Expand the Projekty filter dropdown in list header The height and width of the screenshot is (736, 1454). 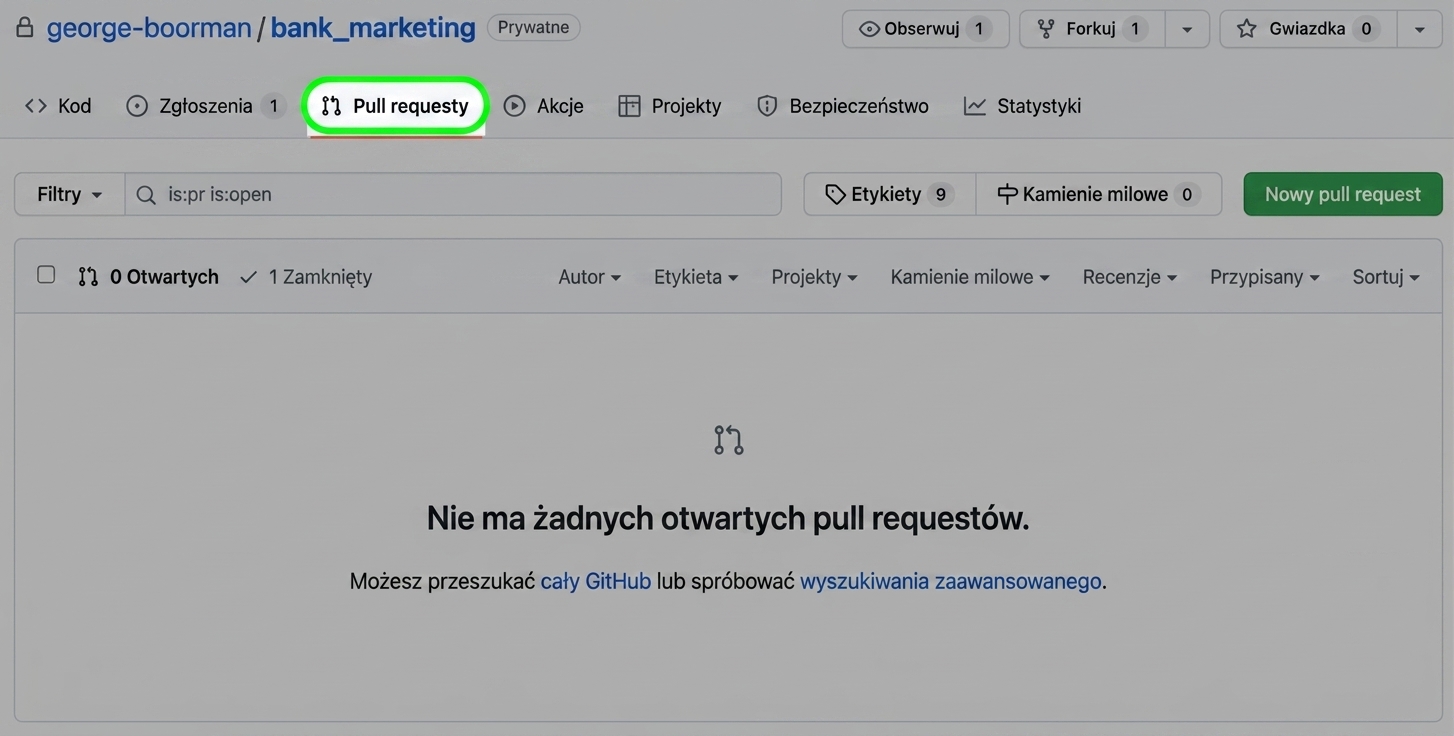coord(814,277)
